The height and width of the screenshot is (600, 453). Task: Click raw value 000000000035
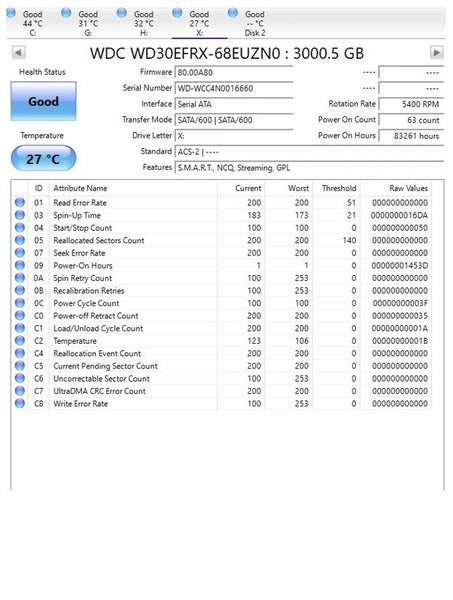(x=400, y=316)
